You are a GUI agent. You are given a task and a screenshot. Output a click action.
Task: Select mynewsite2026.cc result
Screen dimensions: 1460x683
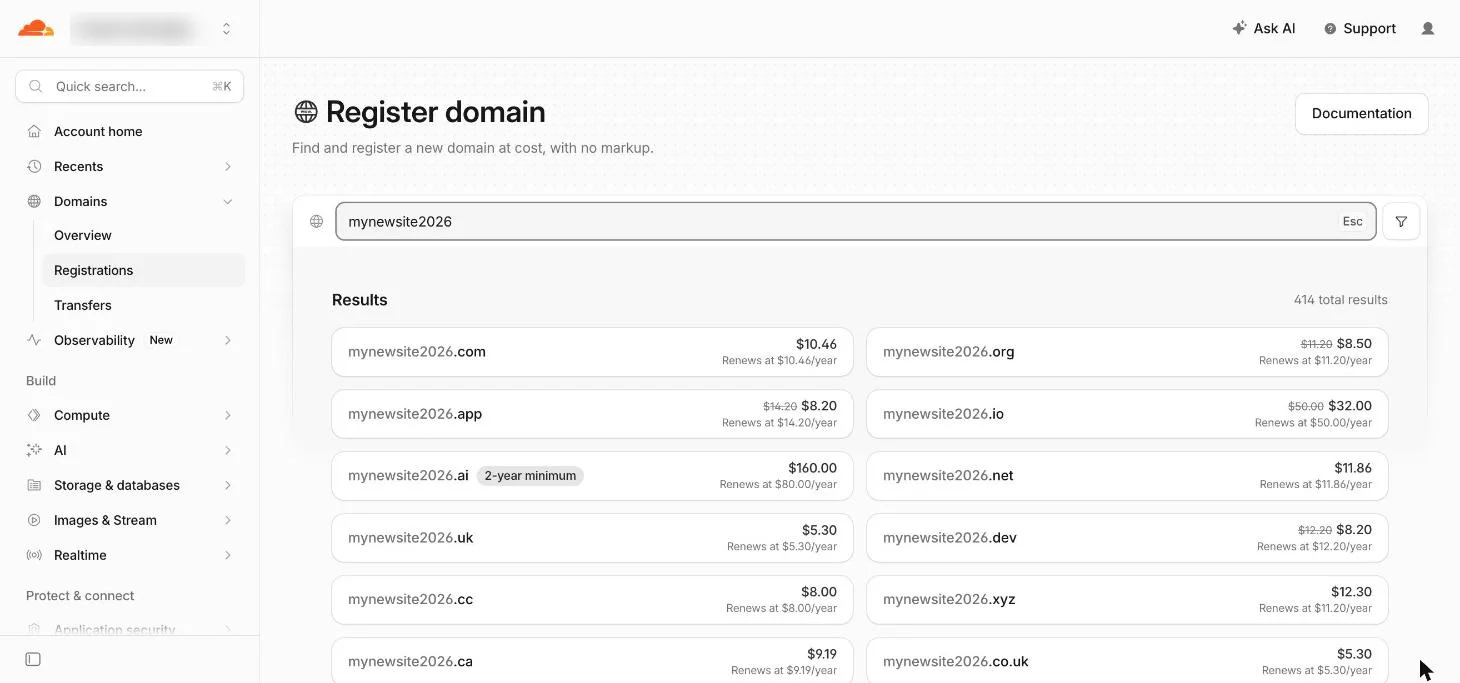click(592, 600)
